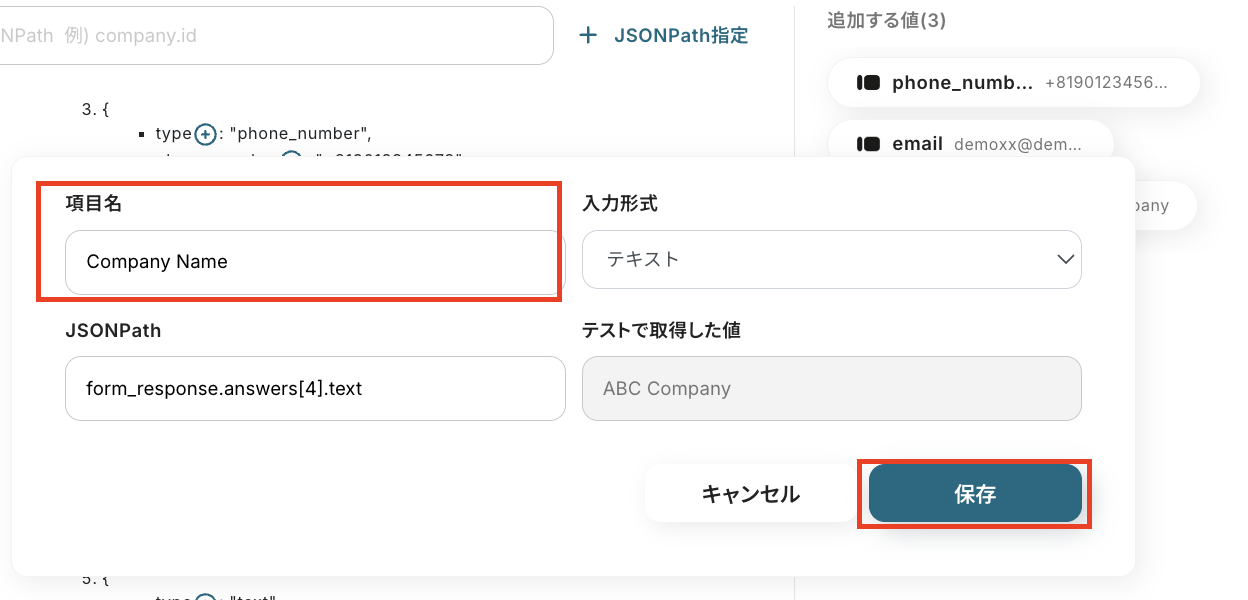Click the chevron arrow in 入力形式 box
1248x600 pixels.
(1064, 260)
